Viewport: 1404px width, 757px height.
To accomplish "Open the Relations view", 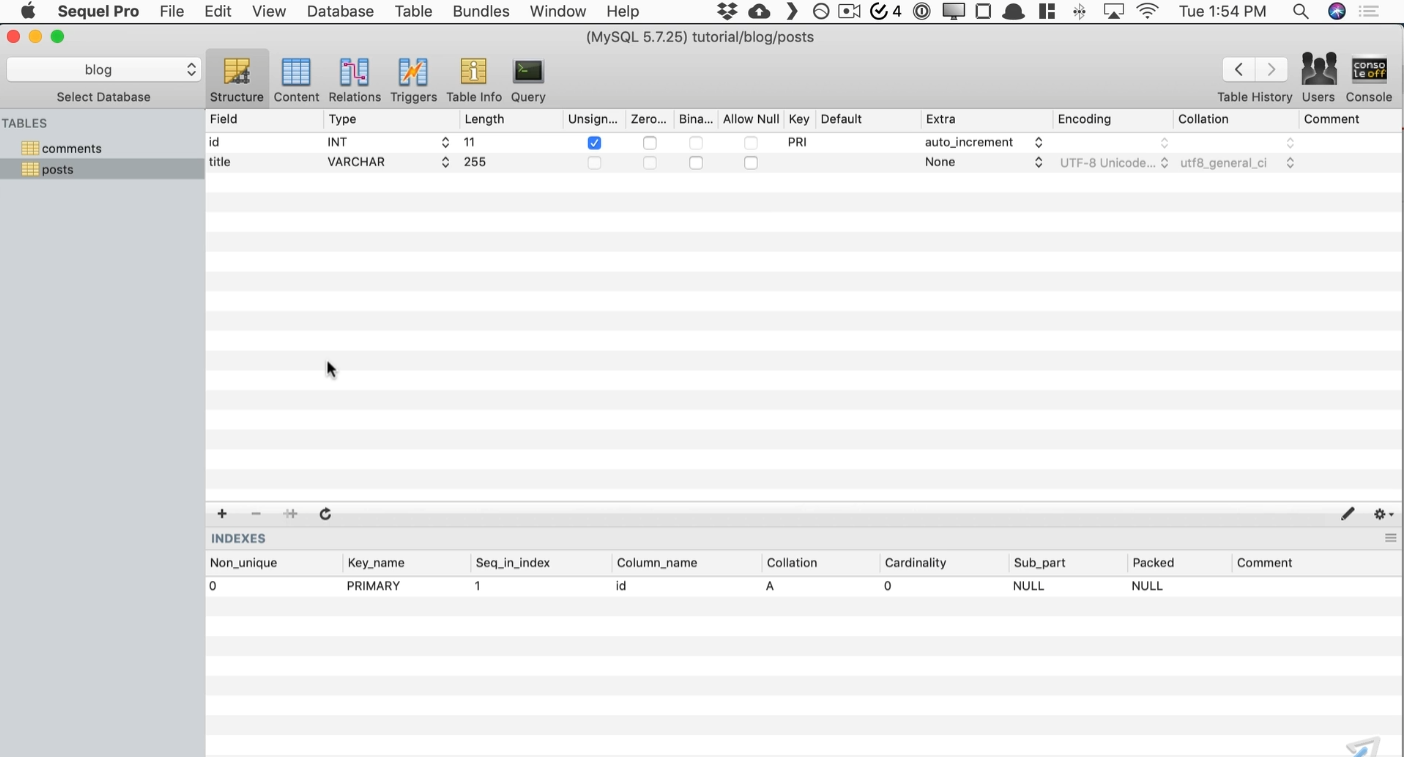I will 354,79.
